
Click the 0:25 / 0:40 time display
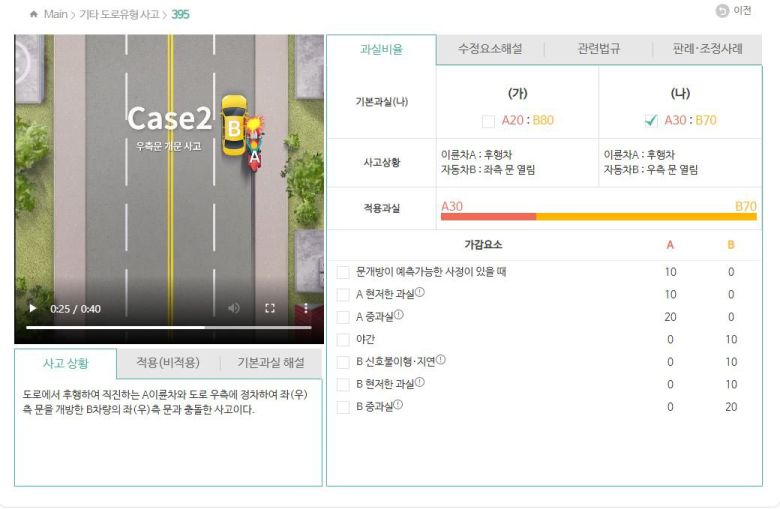75,309
